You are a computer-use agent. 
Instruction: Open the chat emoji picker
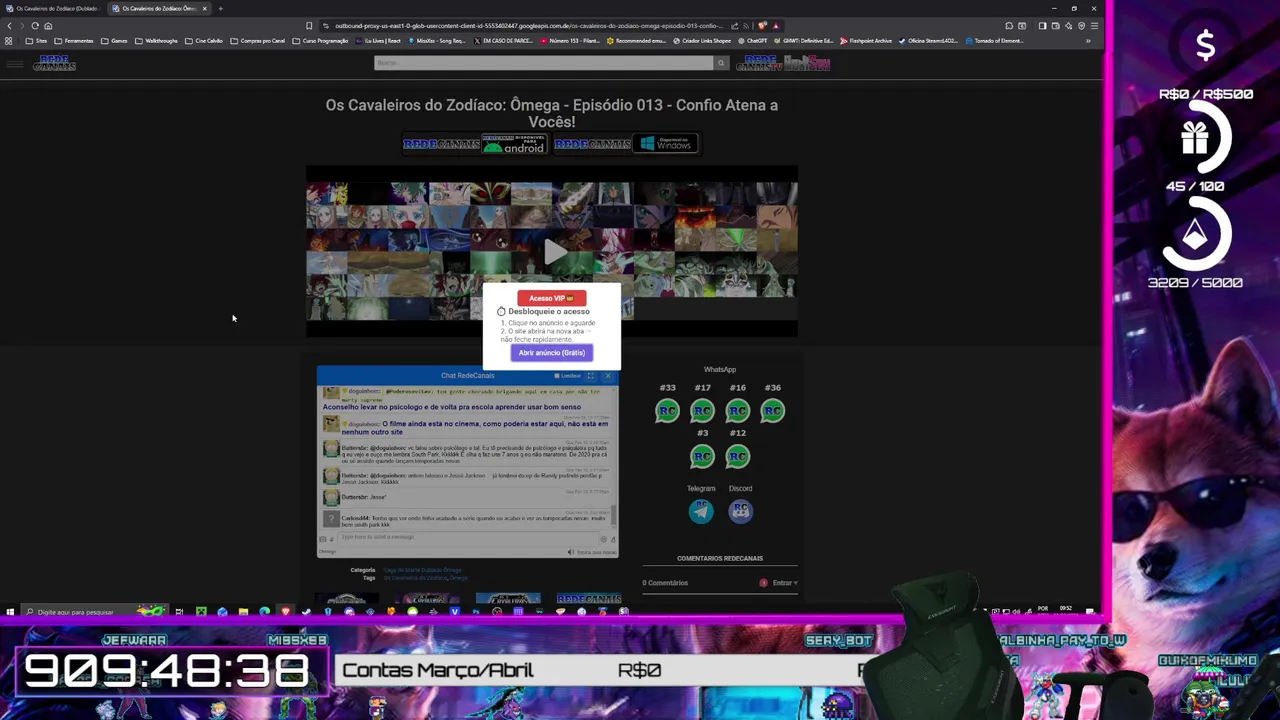[604, 539]
